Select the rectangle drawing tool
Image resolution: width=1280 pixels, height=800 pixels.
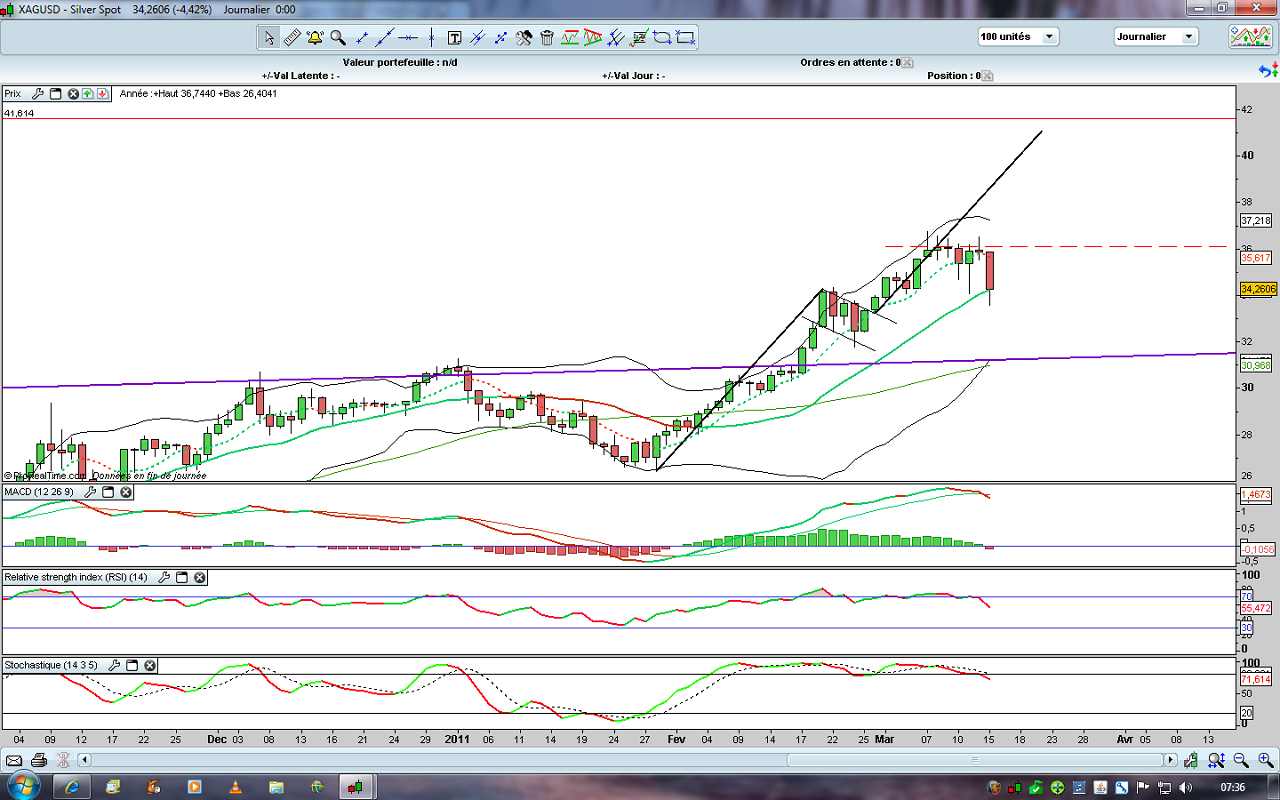(x=686, y=38)
